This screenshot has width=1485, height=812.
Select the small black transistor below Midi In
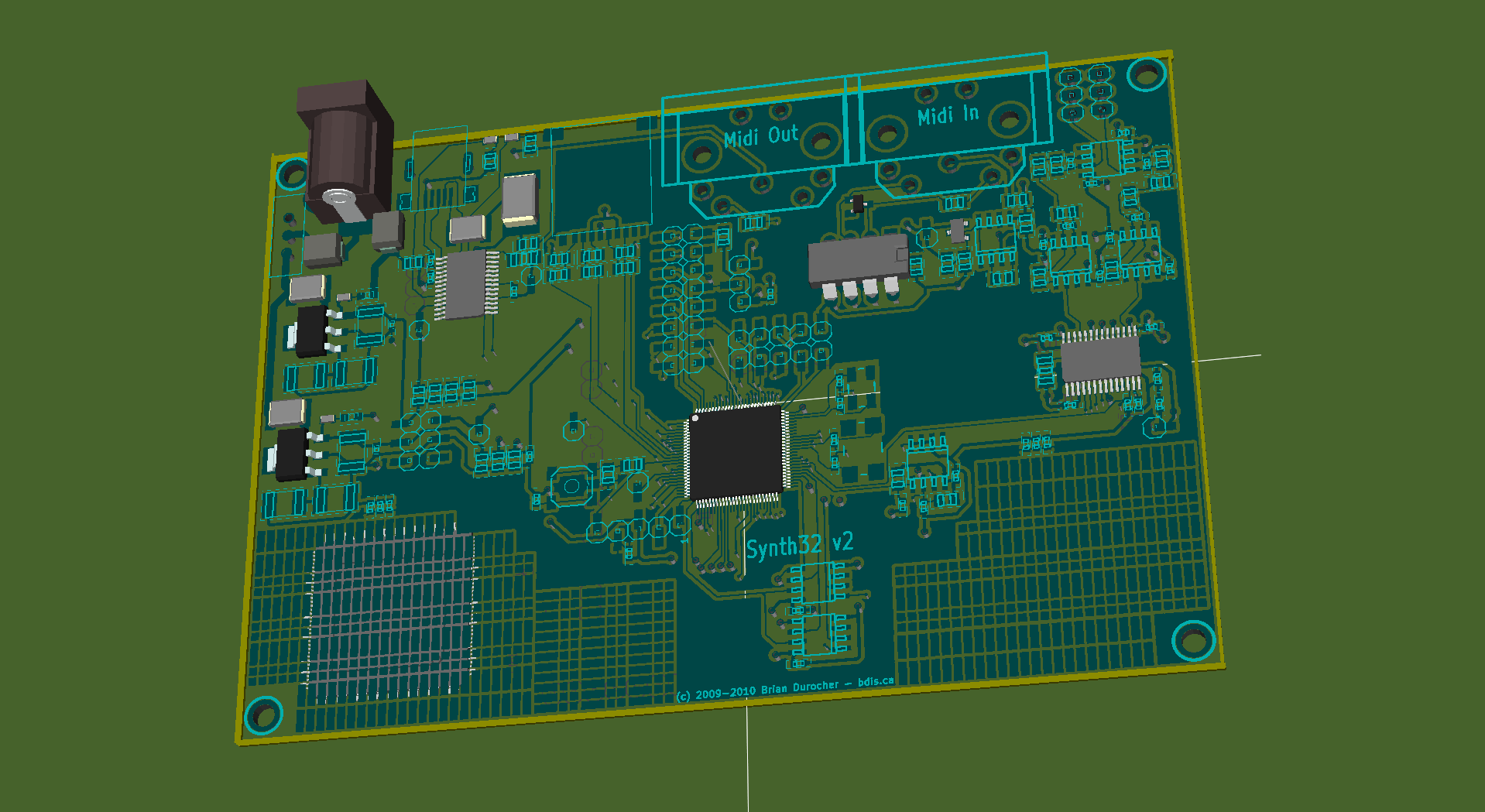tap(857, 204)
